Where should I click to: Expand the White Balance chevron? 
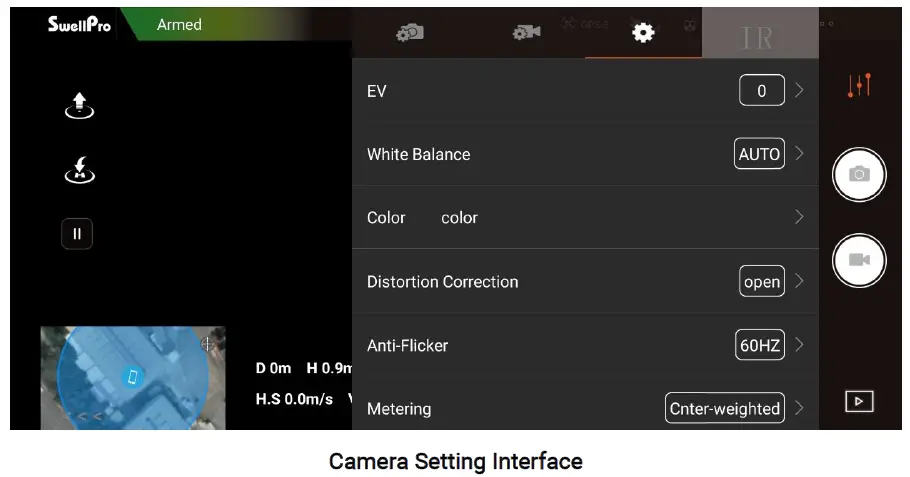tap(799, 154)
